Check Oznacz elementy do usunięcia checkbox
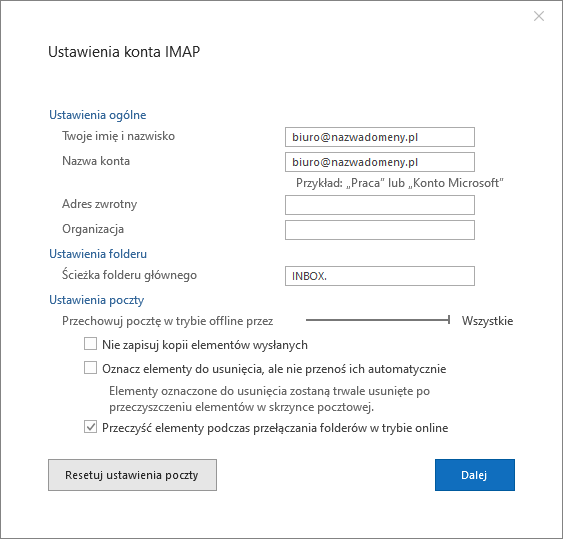The image size is (563, 539). point(90,368)
